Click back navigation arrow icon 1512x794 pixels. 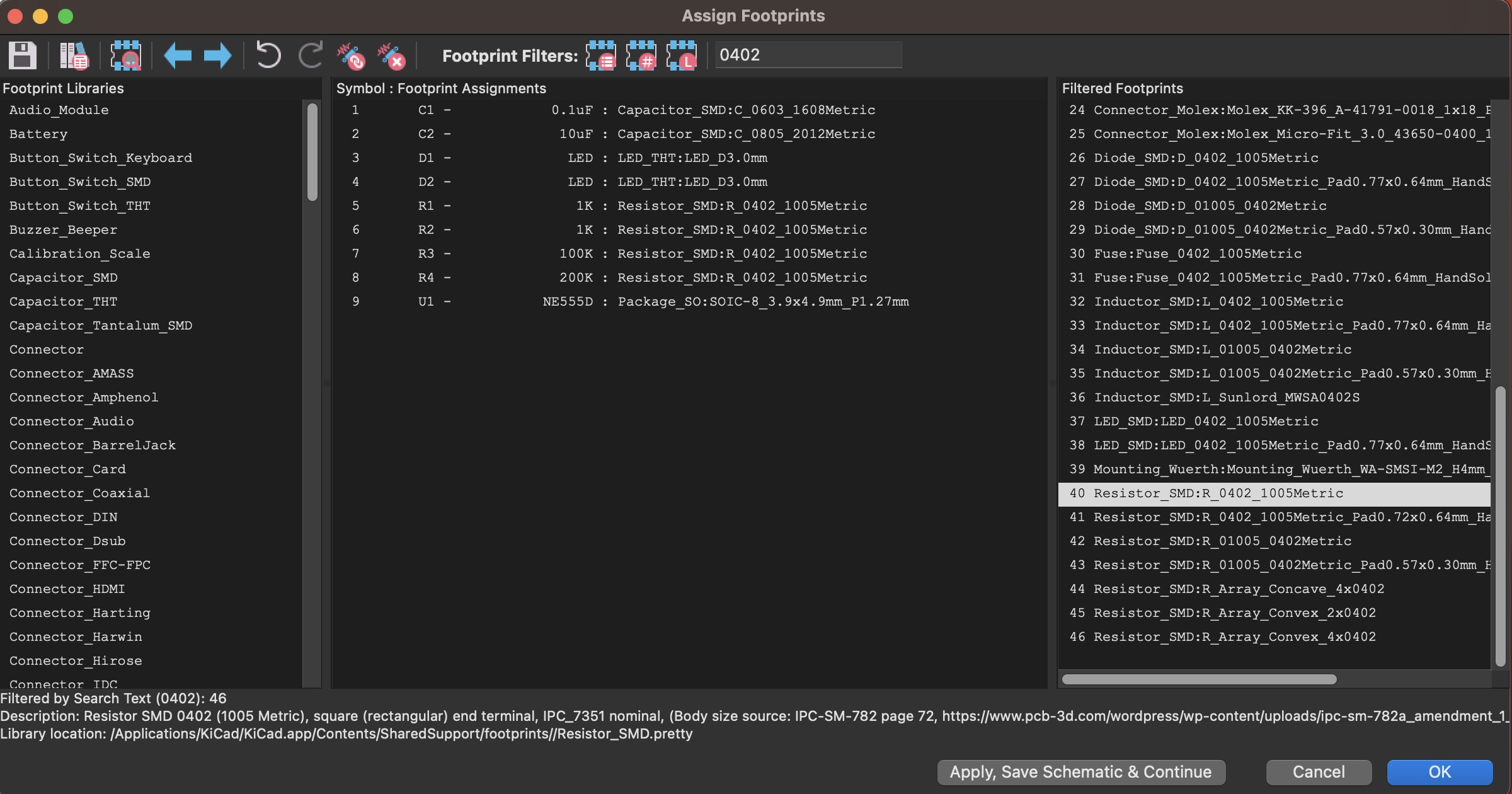178,56
